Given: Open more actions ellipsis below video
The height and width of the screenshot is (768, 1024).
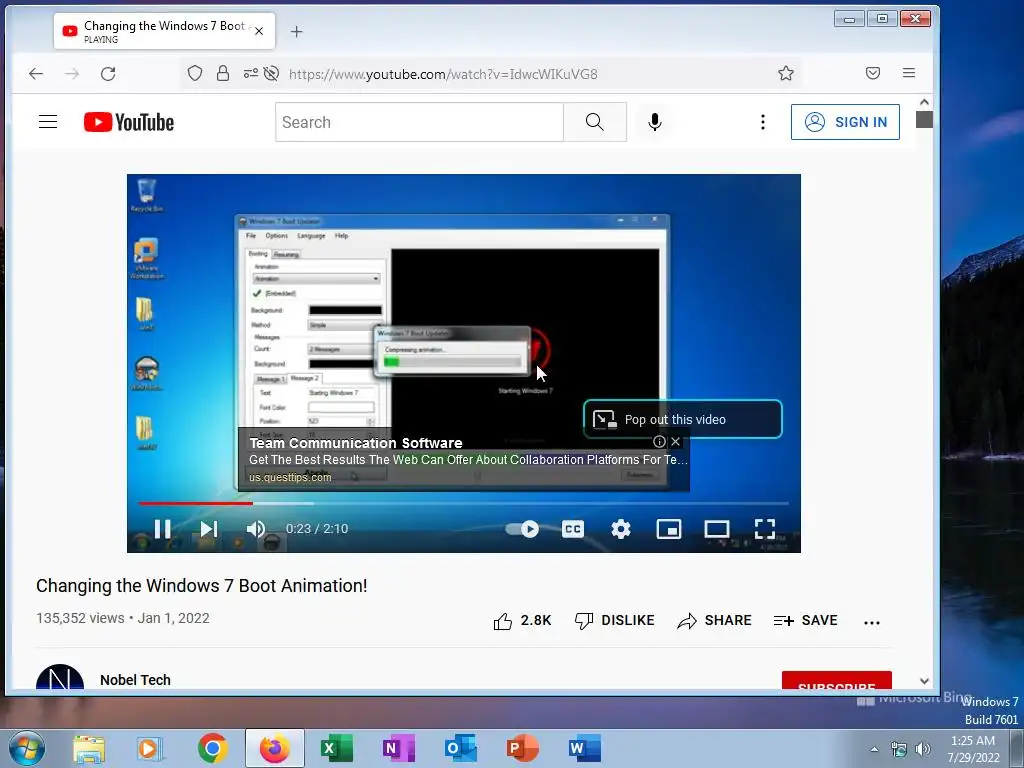Looking at the screenshot, I should (x=872, y=622).
